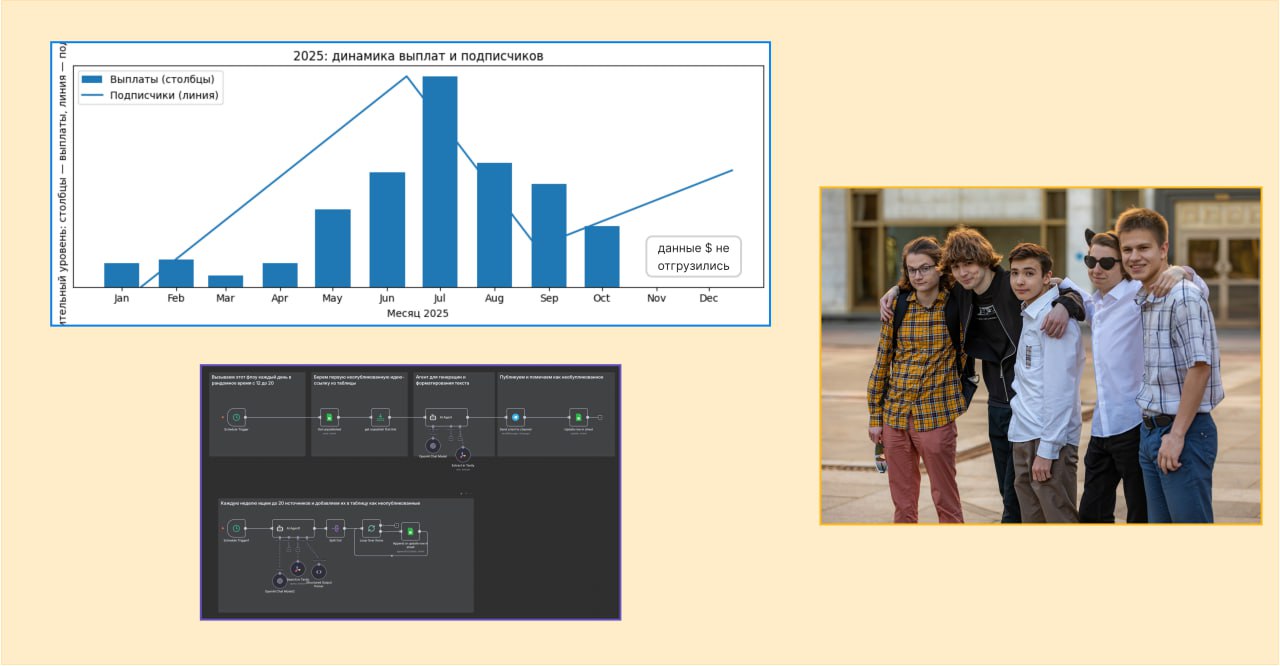Image resolution: width=1280 pixels, height=666 pixels.
Task: Click the 'Выплаты (столбцы)' legend entry
Action: 150,79
